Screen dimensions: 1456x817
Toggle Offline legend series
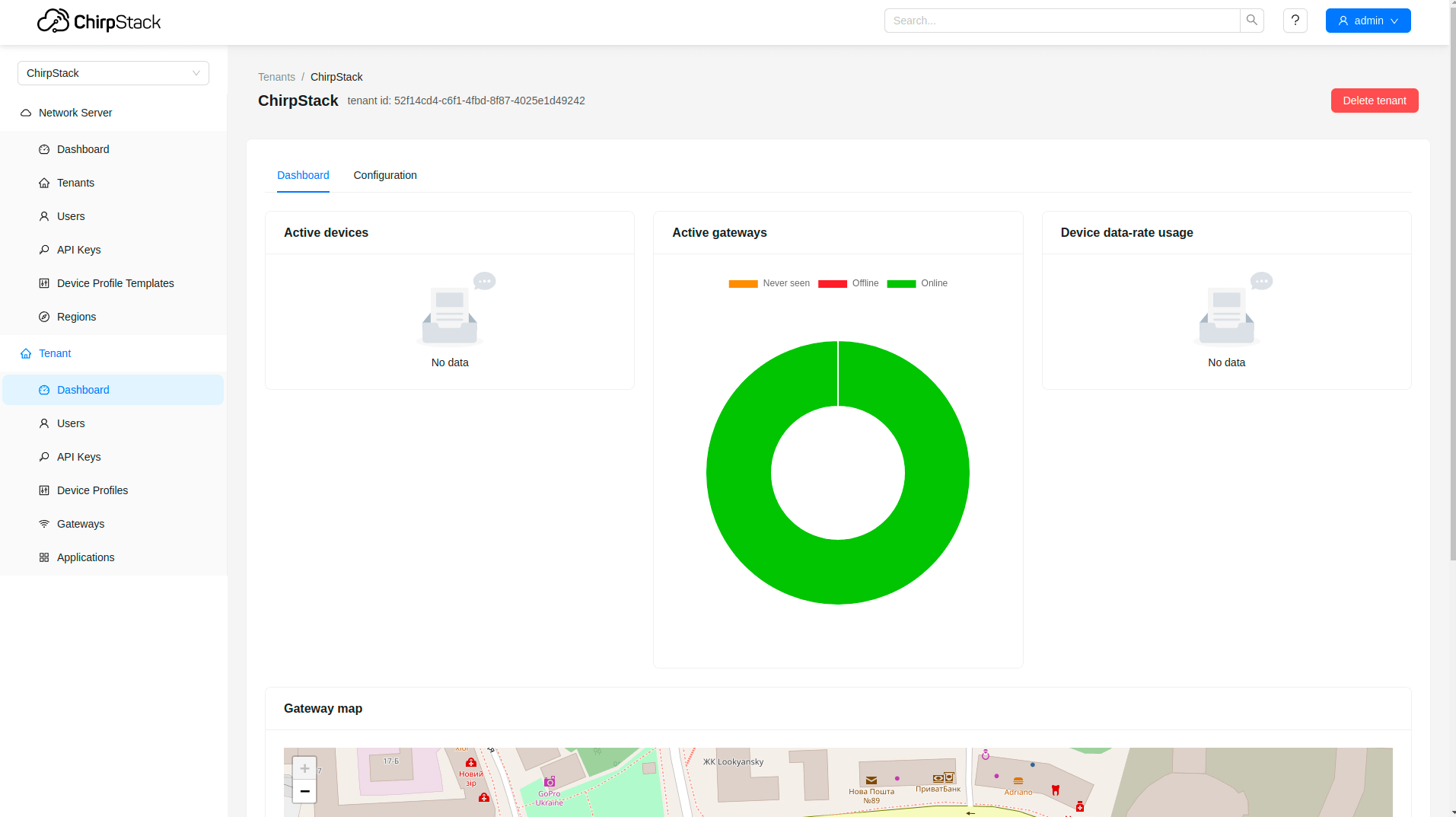coord(849,283)
